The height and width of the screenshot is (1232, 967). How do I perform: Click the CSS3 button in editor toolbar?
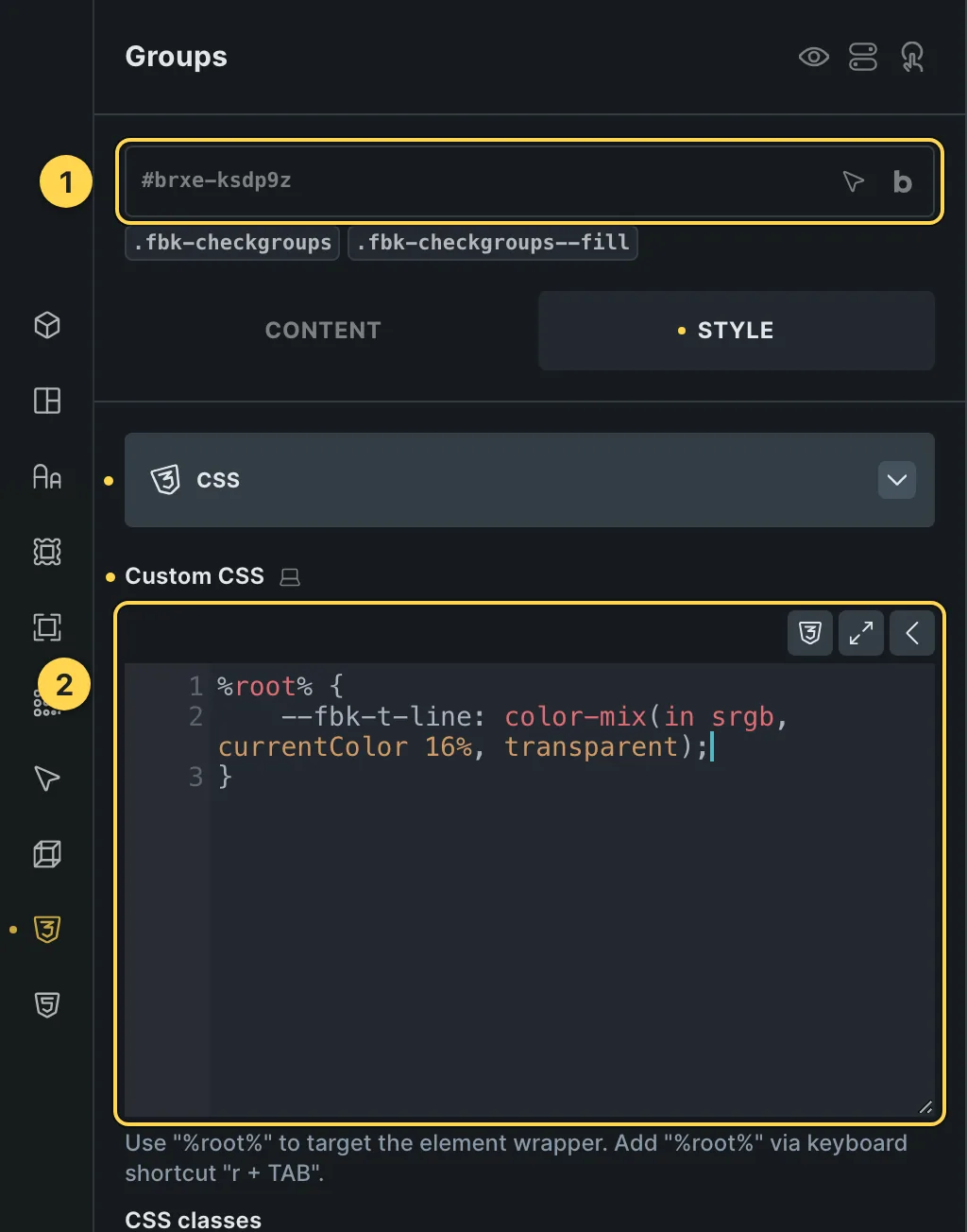tap(810, 633)
